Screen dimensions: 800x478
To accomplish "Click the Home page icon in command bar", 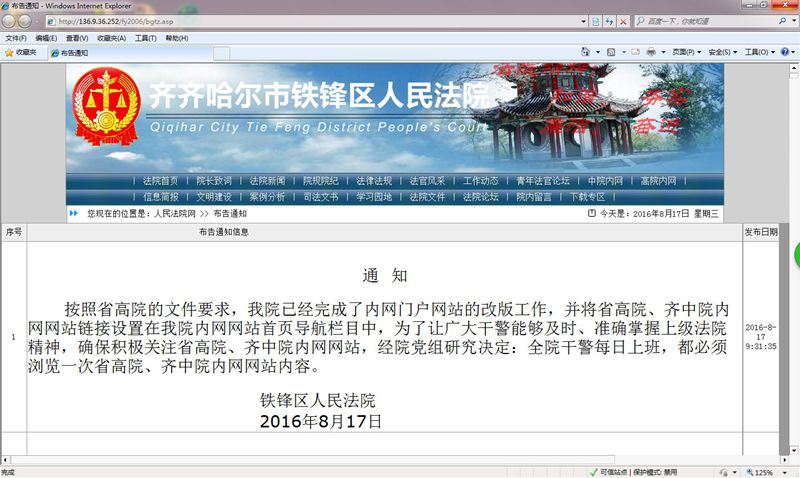I will tap(585, 52).
